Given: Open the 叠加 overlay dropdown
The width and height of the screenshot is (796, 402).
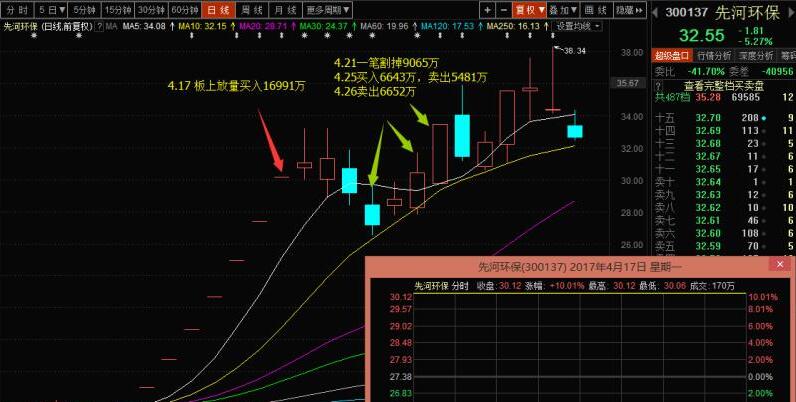Looking at the screenshot, I should click(563, 10).
